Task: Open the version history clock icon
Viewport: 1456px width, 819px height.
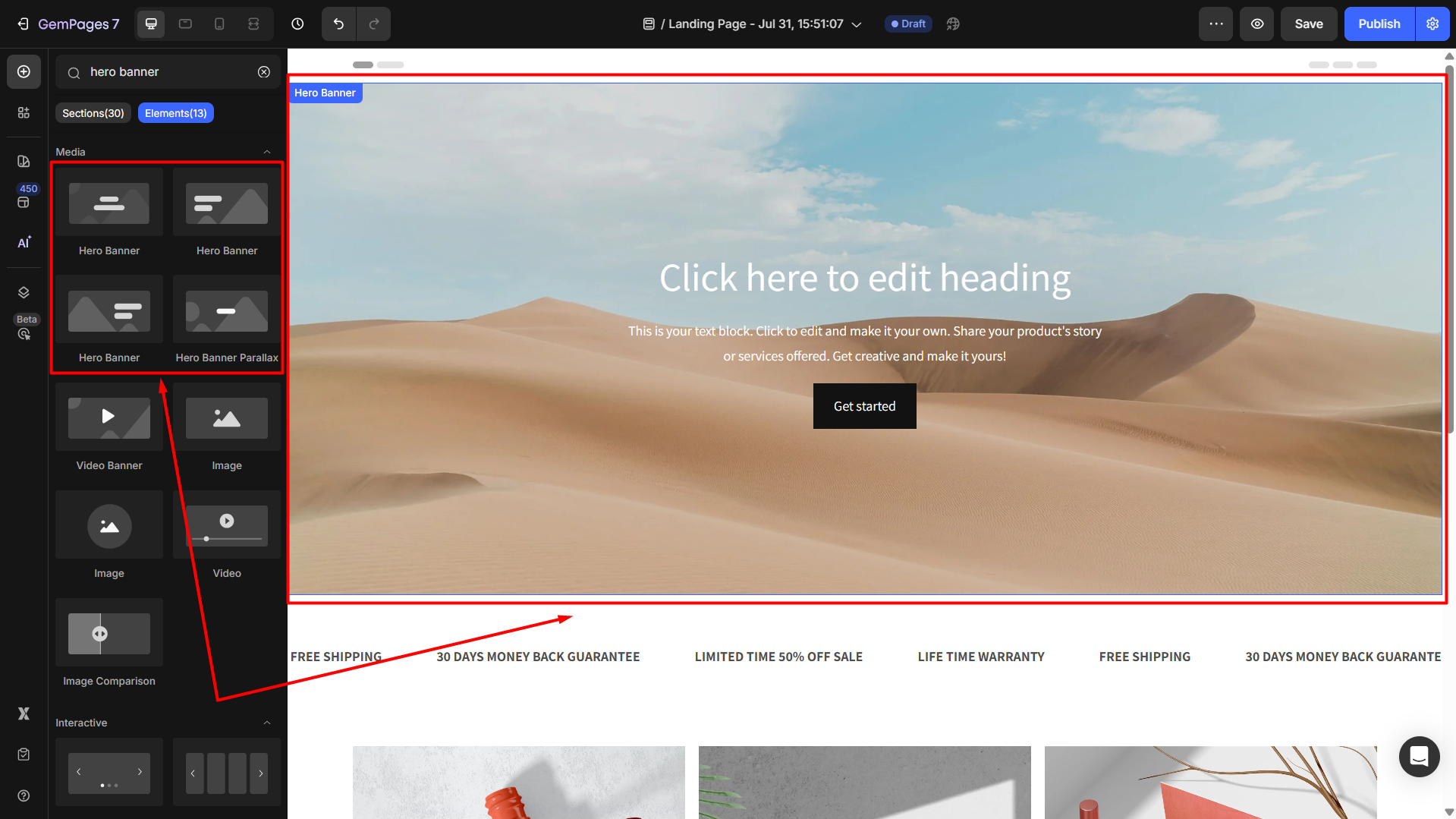Action: click(x=297, y=24)
